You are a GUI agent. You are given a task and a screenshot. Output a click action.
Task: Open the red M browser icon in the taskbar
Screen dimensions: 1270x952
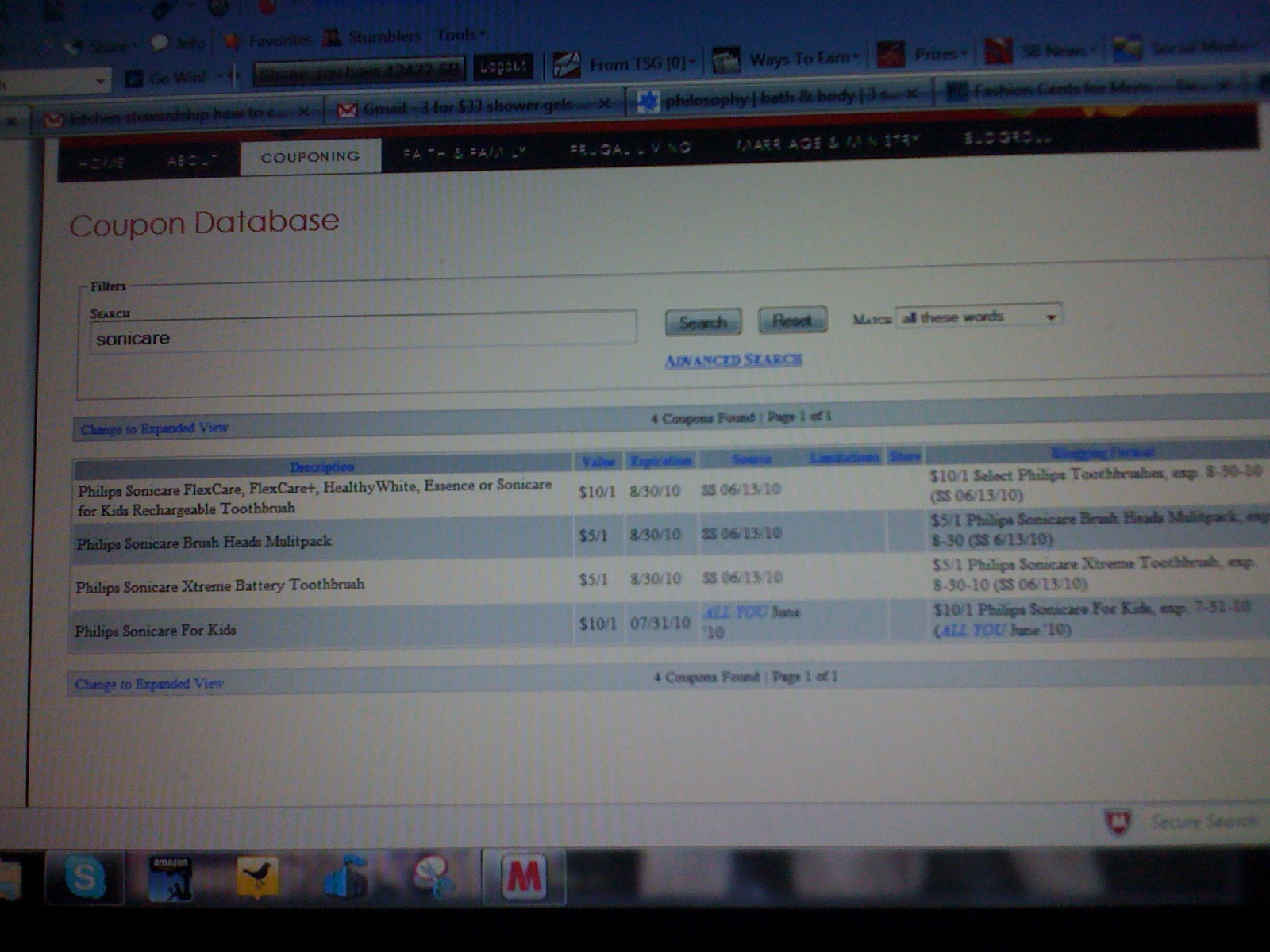point(524,877)
